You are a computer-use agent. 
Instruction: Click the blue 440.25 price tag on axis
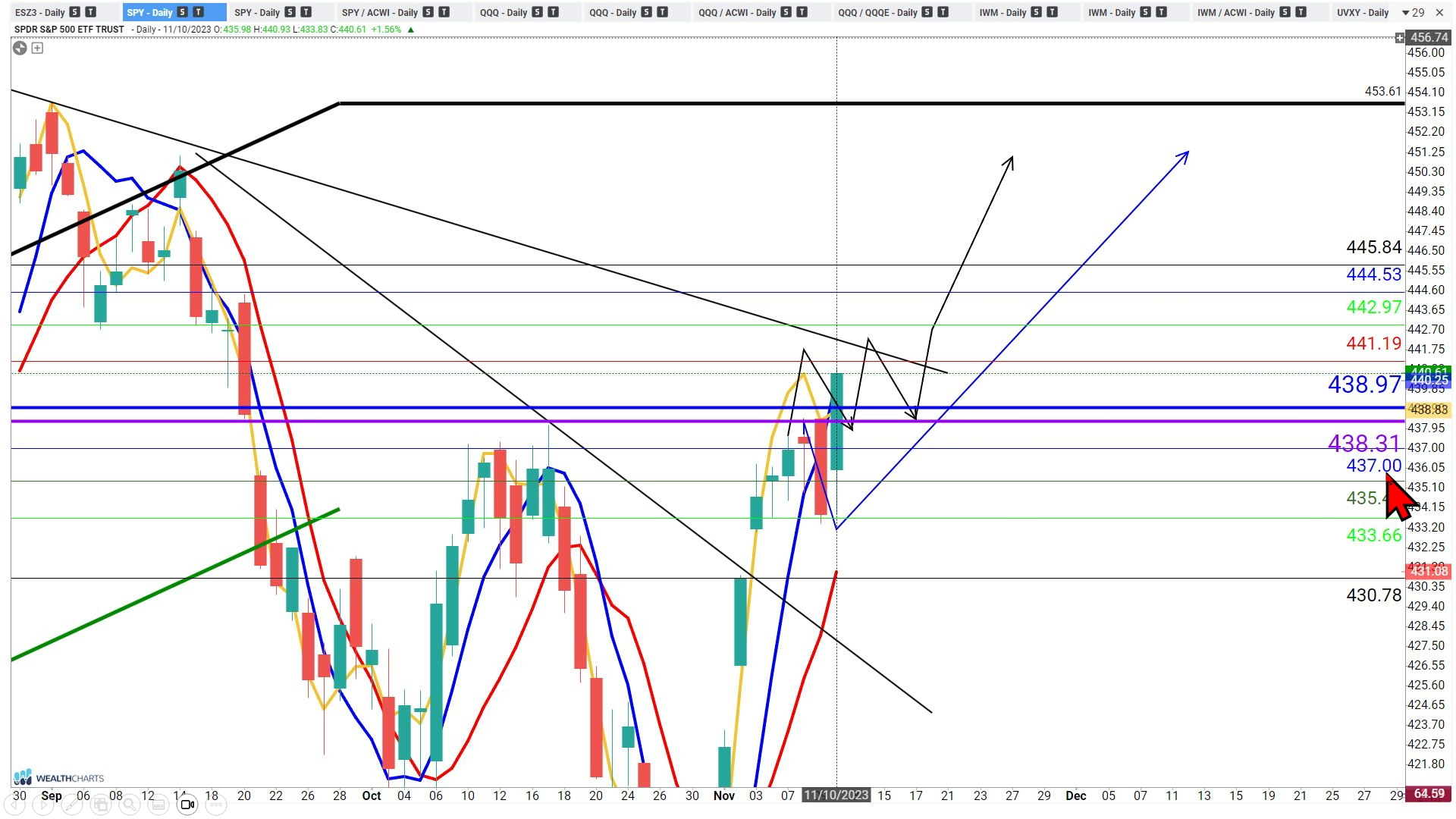1428,380
